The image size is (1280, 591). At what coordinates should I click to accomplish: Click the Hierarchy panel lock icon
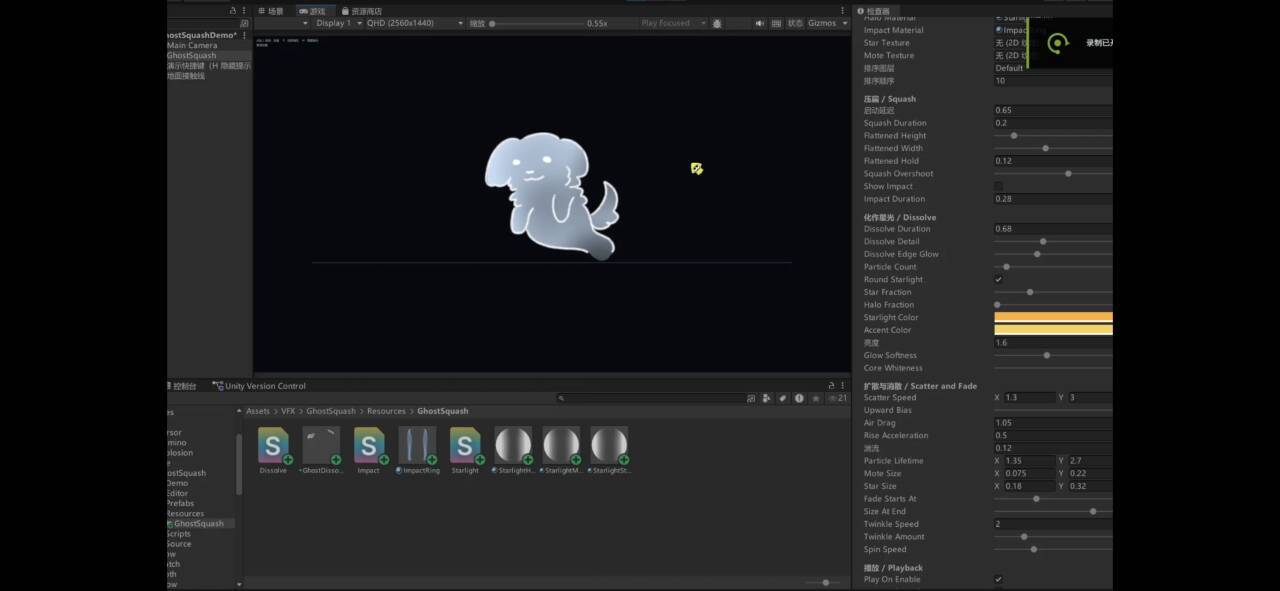234,10
